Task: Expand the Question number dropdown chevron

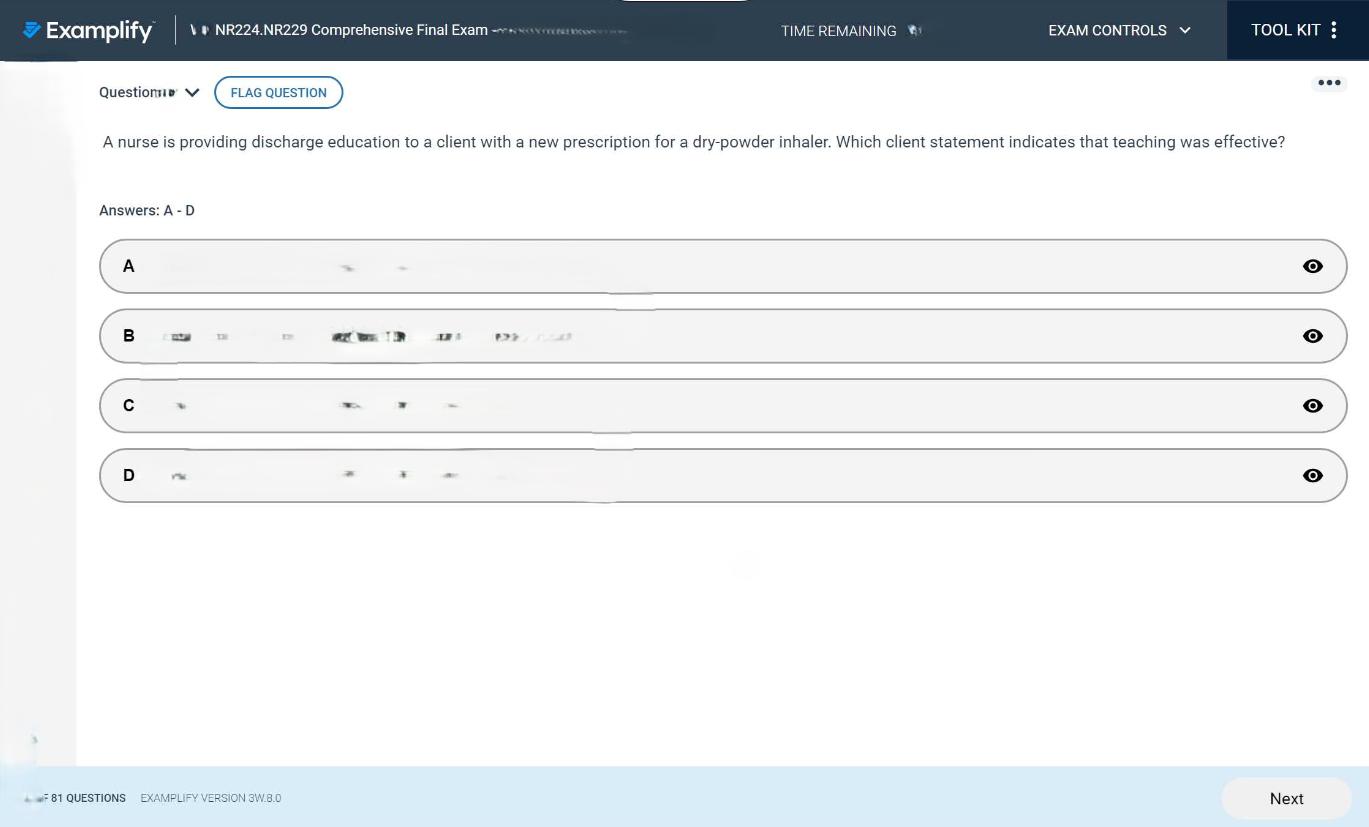Action: coord(192,92)
